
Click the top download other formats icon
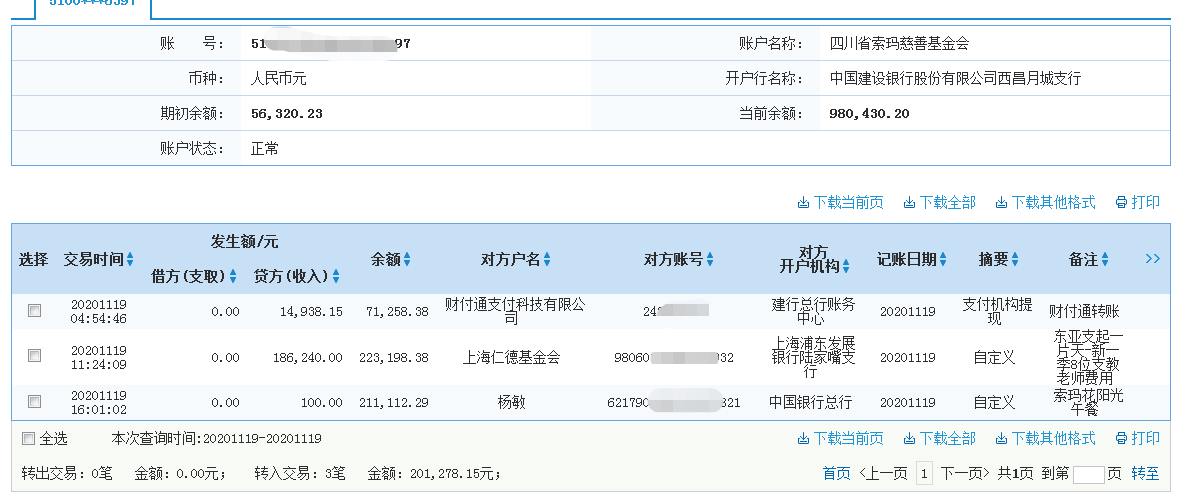coord(1001,202)
